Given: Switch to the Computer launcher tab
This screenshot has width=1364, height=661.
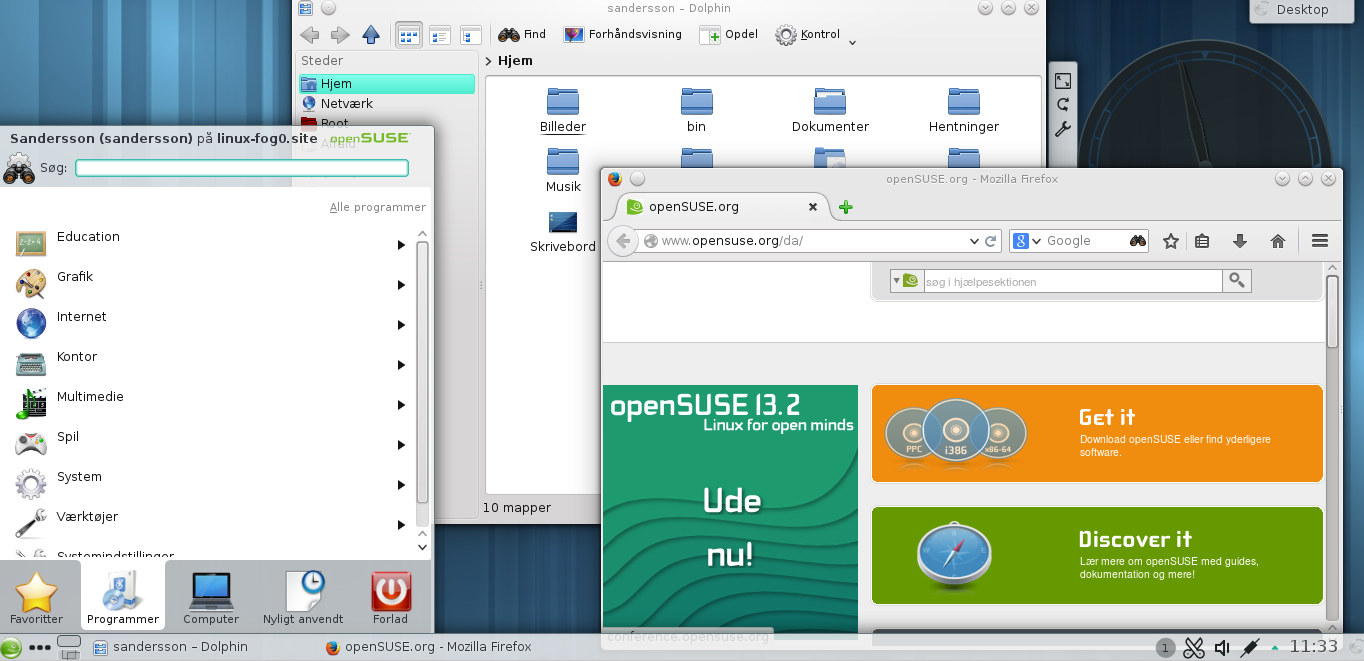Looking at the screenshot, I should point(211,597).
